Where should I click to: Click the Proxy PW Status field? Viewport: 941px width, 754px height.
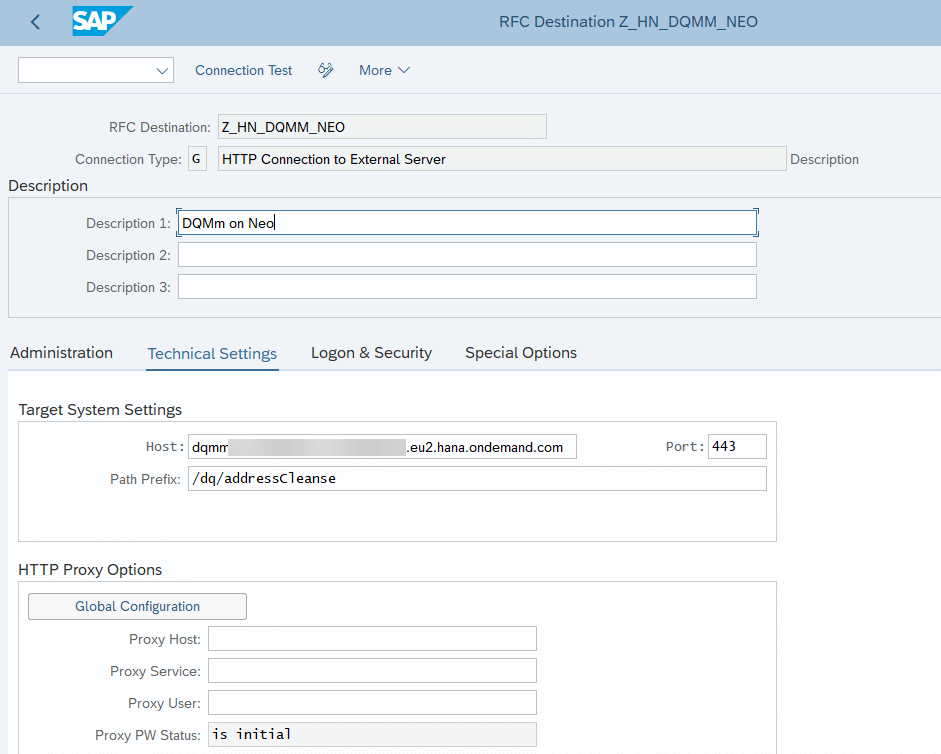pos(372,734)
